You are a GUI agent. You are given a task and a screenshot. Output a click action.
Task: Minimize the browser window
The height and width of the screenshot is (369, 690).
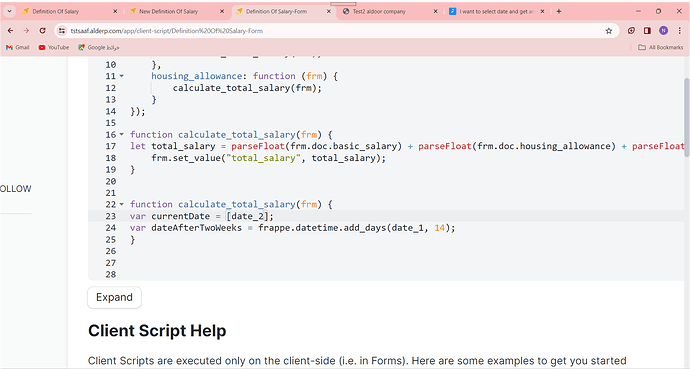click(x=638, y=11)
